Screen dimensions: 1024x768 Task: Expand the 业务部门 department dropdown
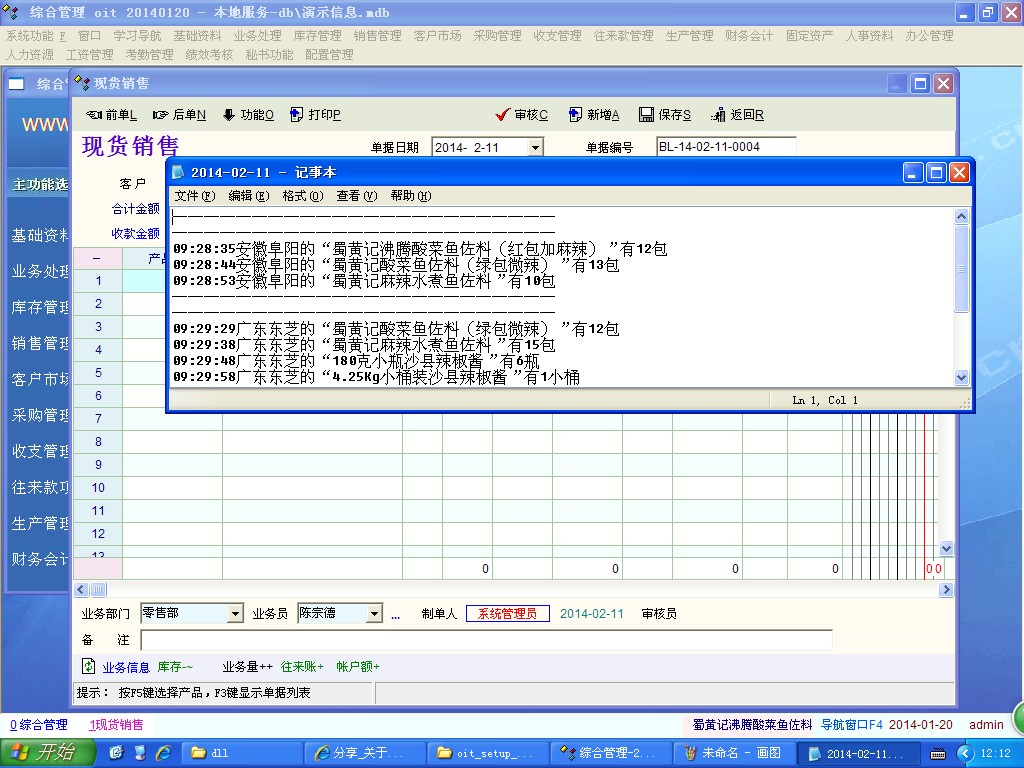(x=236, y=613)
